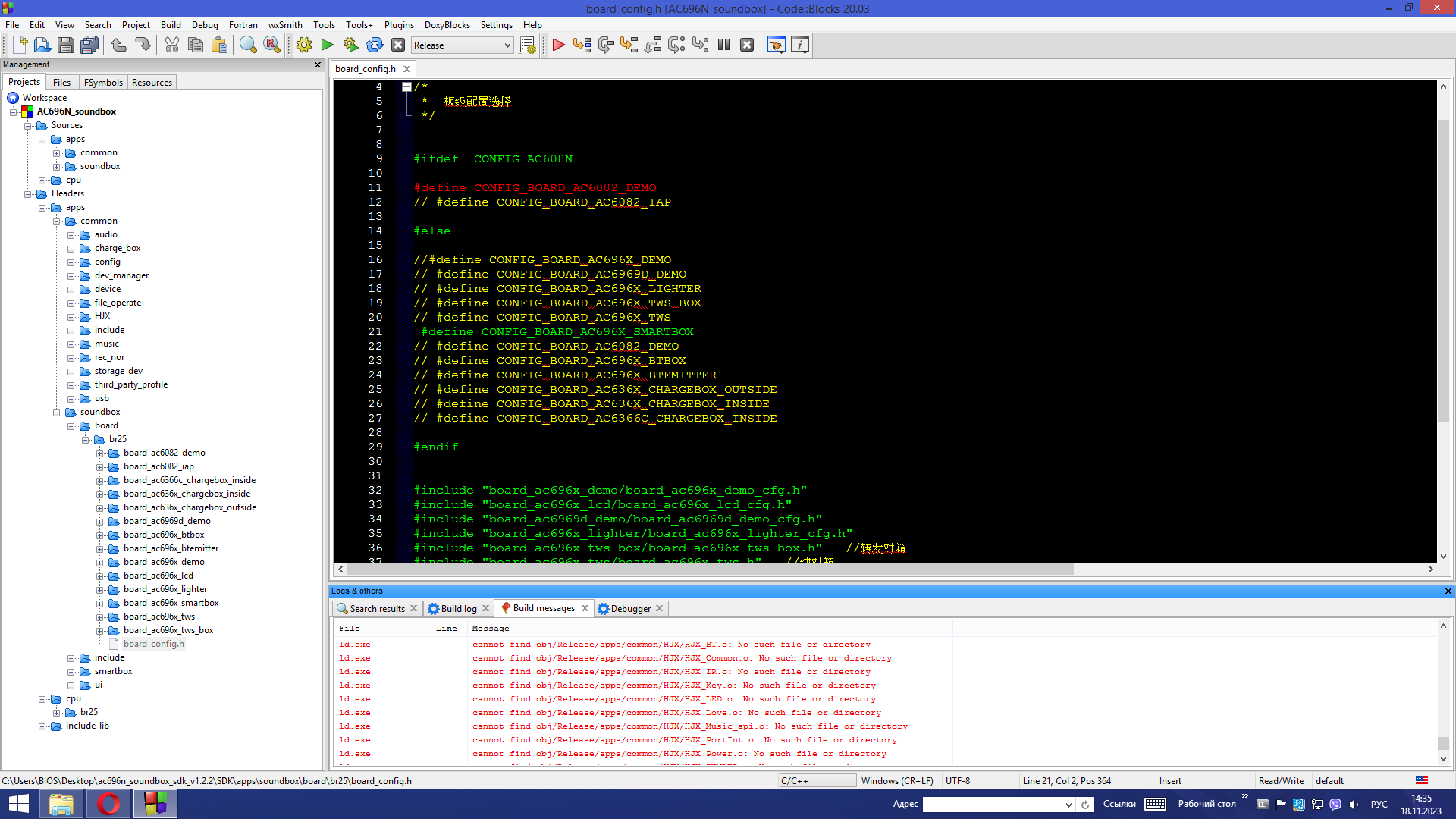Click the Find magnifier icon
Viewport: 1456px width, 819px height.
point(248,45)
